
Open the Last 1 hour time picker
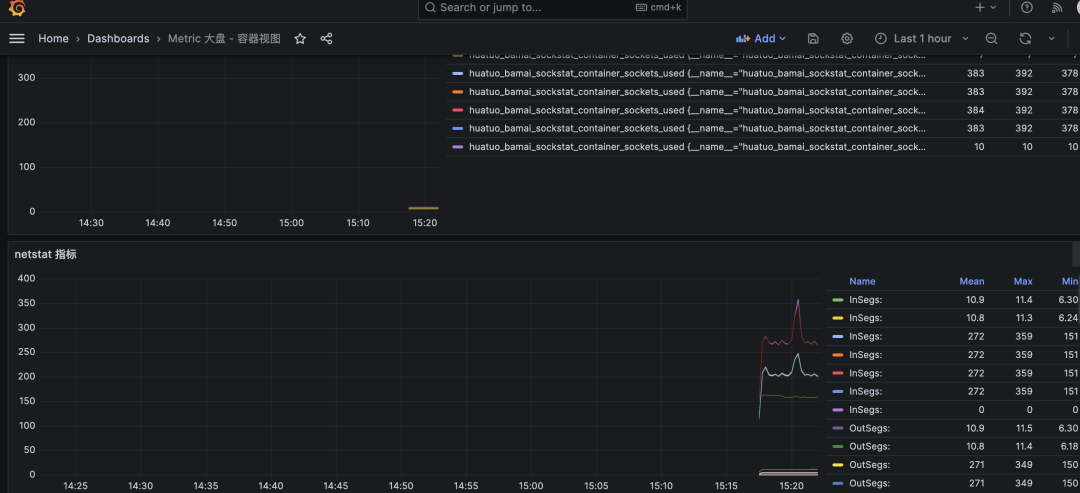pos(921,38)
